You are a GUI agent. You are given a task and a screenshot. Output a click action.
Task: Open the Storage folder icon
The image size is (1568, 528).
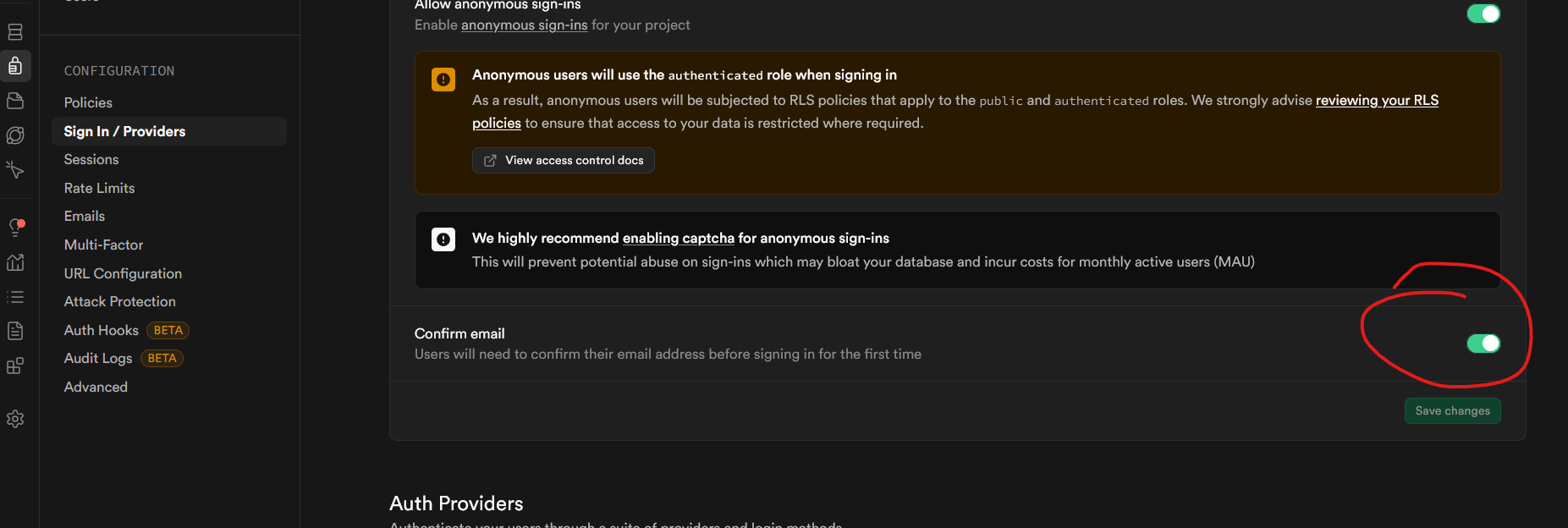click(15, 101)
